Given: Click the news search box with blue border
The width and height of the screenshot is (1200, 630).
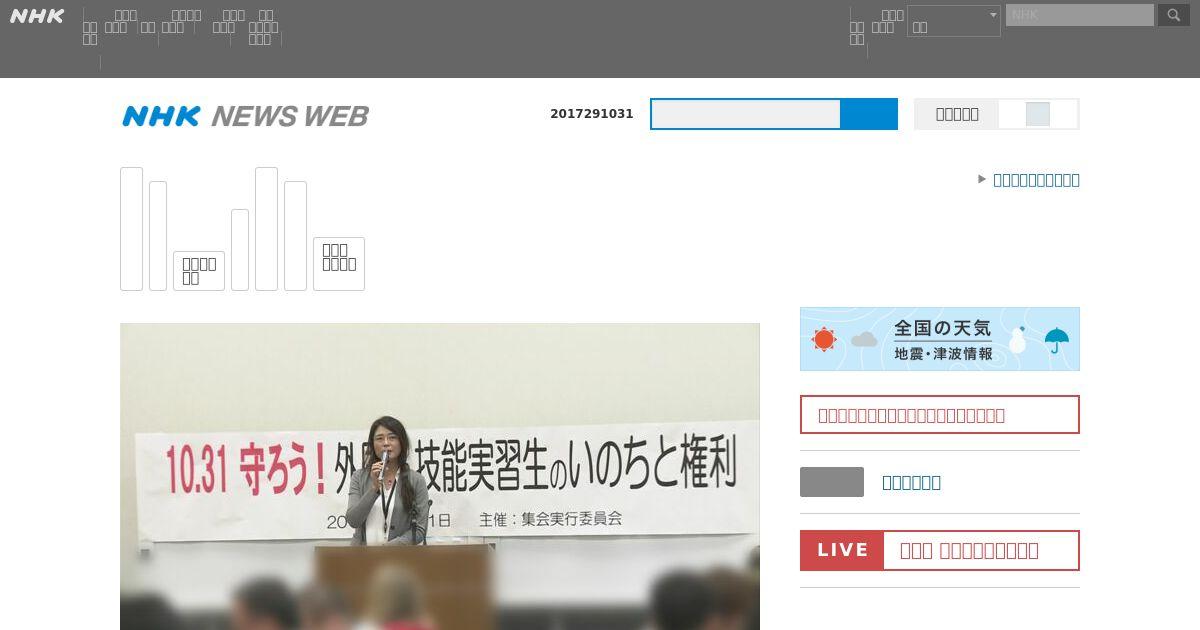Looking at the screenshot, I should pyautogui.click(x=746, y=114).
